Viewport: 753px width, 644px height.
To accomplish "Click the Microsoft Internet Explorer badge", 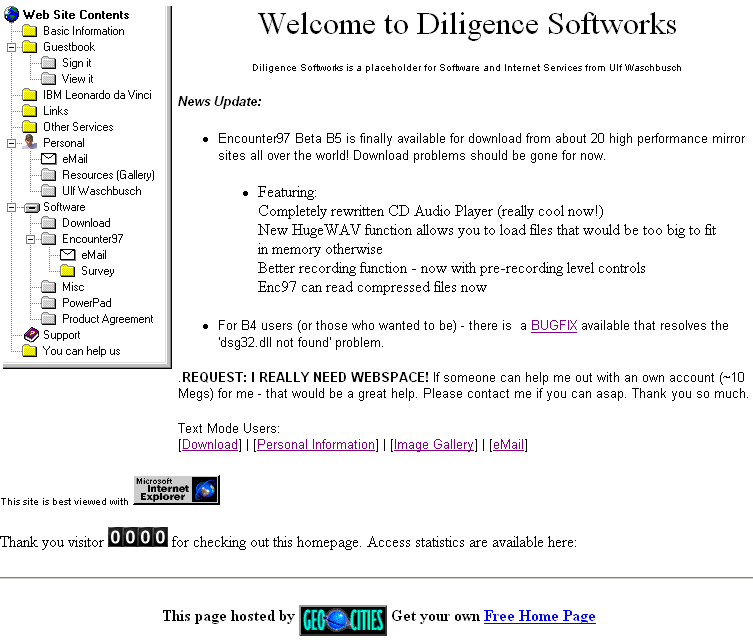I will [176, 490].
